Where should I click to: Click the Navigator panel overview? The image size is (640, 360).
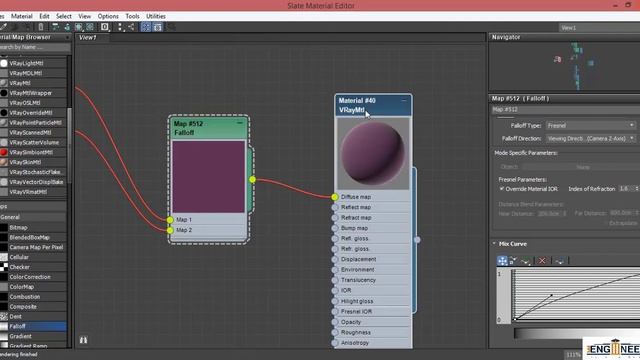(565, 67)
